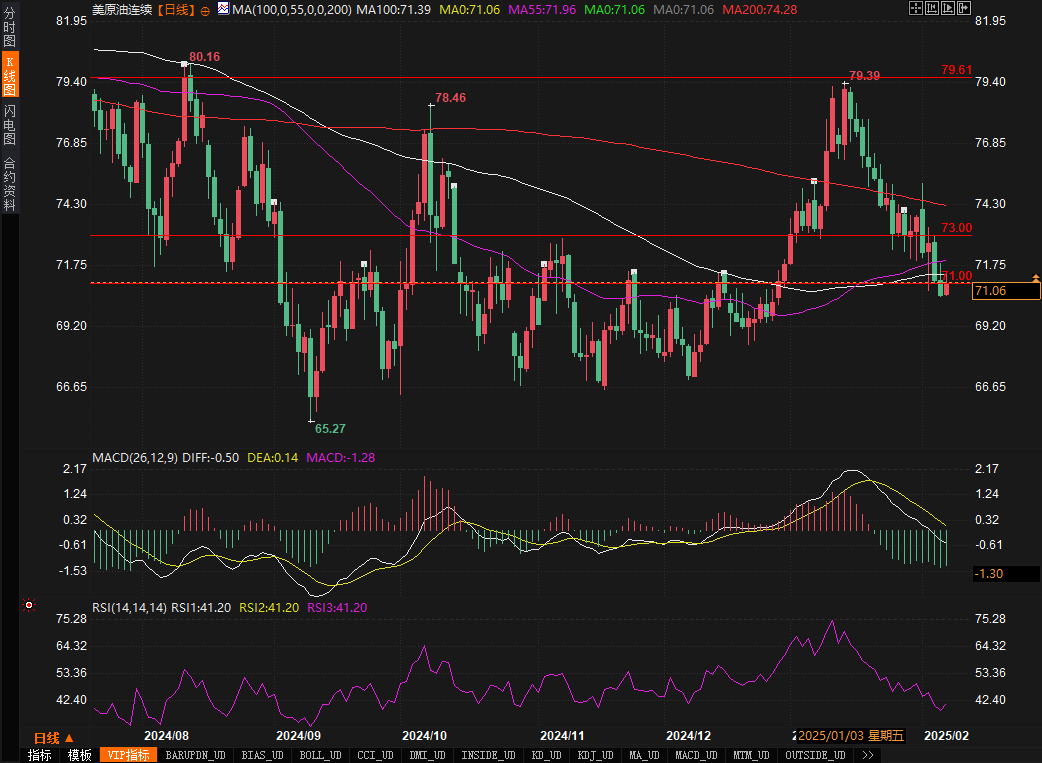The image size is (1042, 763).
Task: Click the exit-arrow icon at top right
Action: click(964, 8)
